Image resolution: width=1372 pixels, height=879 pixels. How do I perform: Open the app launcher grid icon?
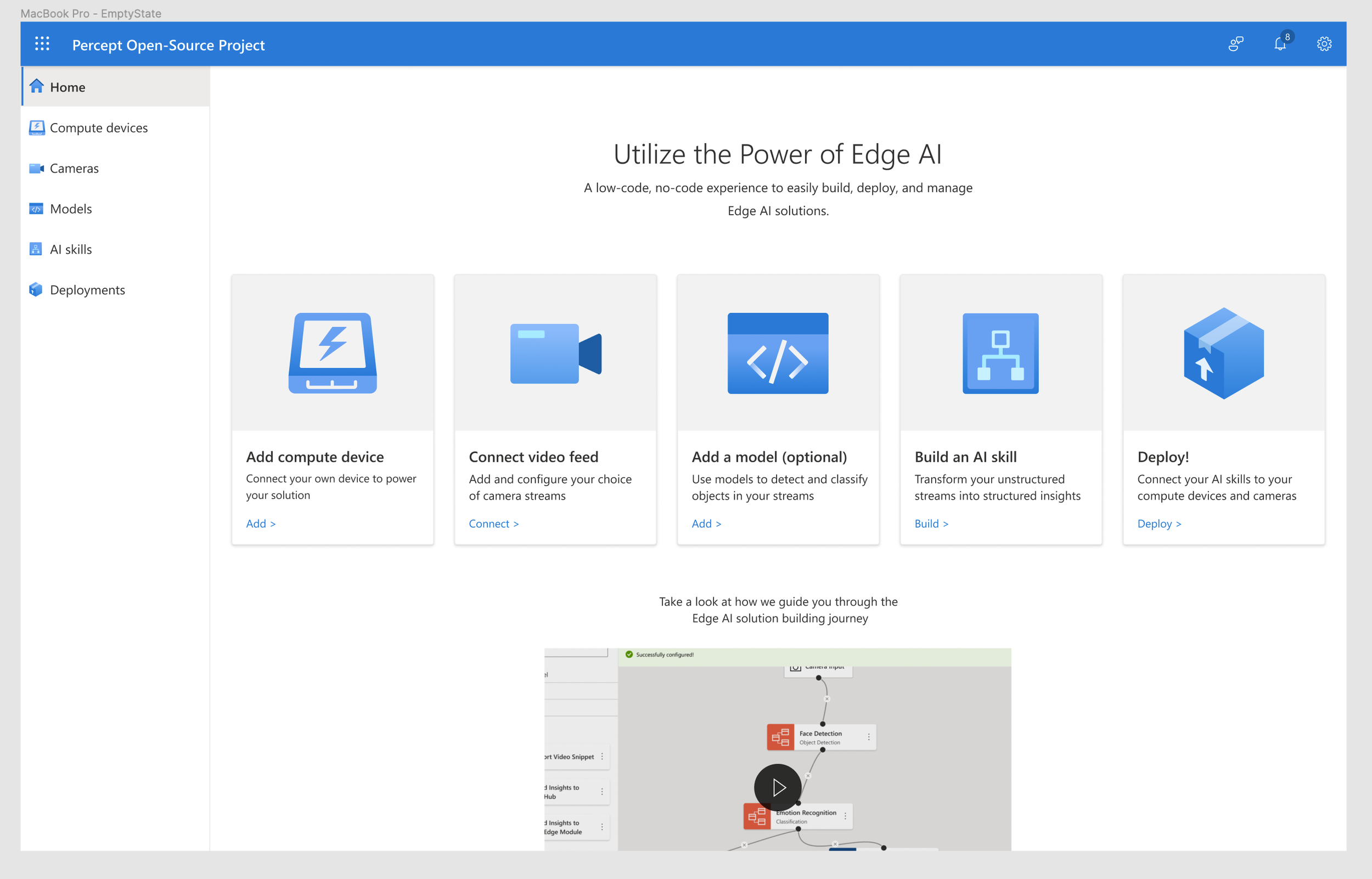tap(42, 44)
